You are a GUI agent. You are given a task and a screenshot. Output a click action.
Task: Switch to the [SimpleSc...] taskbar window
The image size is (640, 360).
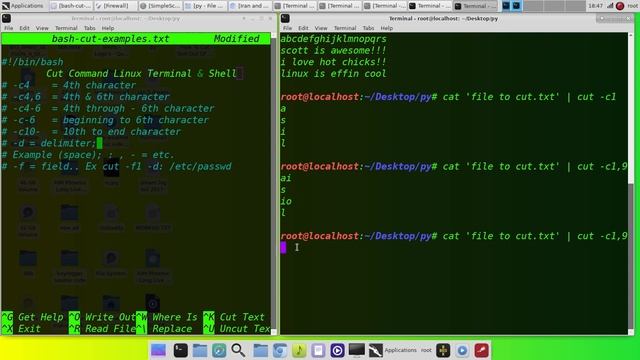coord(159,6)
